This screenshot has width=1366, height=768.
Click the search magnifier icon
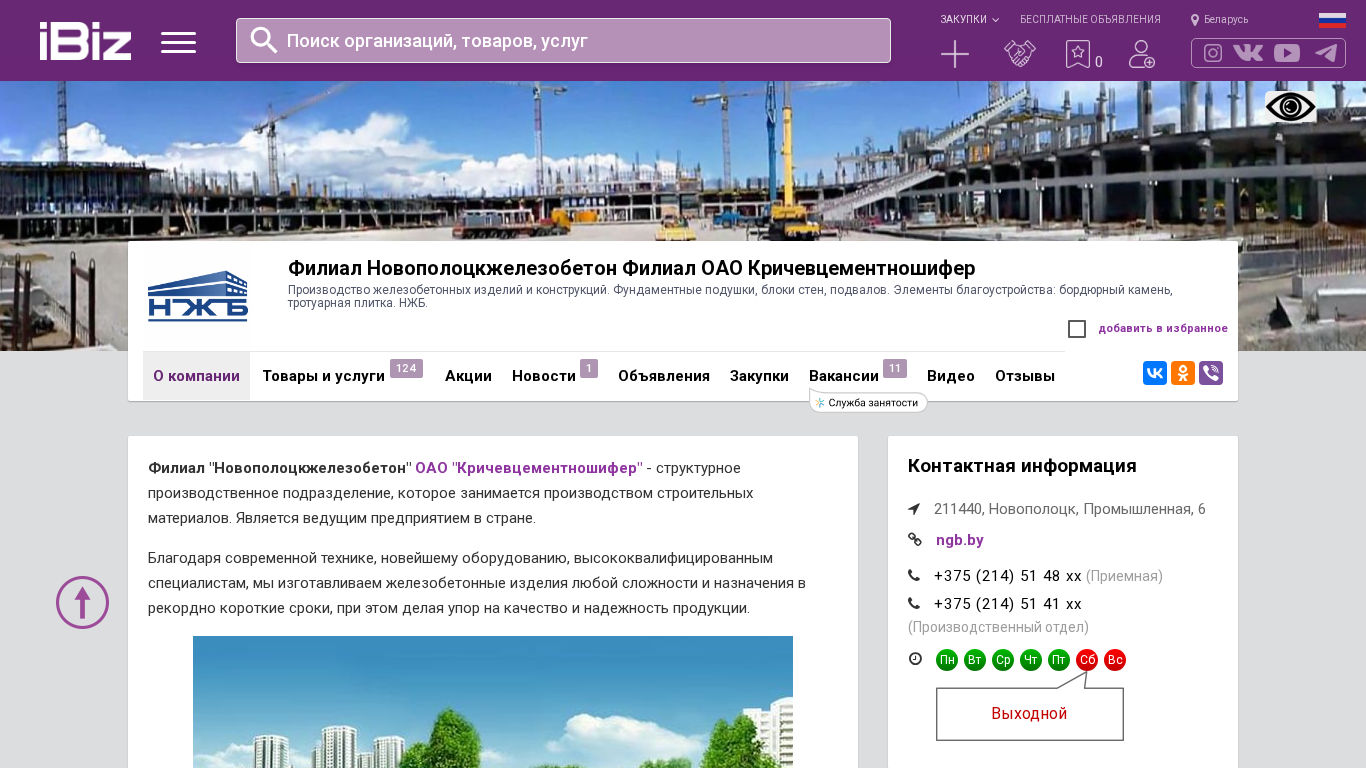tap(264, 40)
